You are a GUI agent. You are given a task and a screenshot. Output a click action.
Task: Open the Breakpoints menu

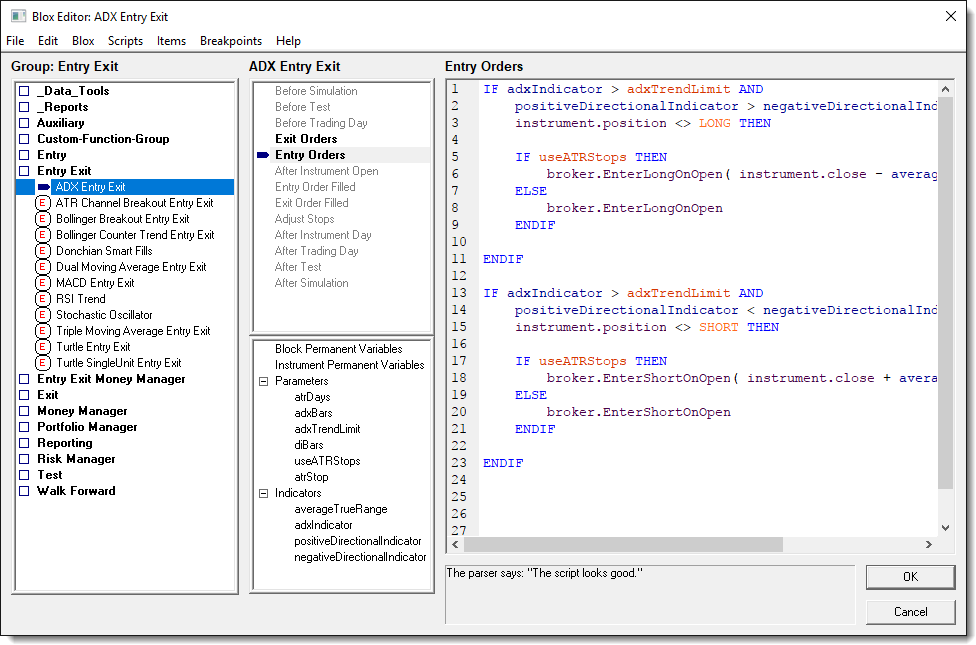[230, 41]
